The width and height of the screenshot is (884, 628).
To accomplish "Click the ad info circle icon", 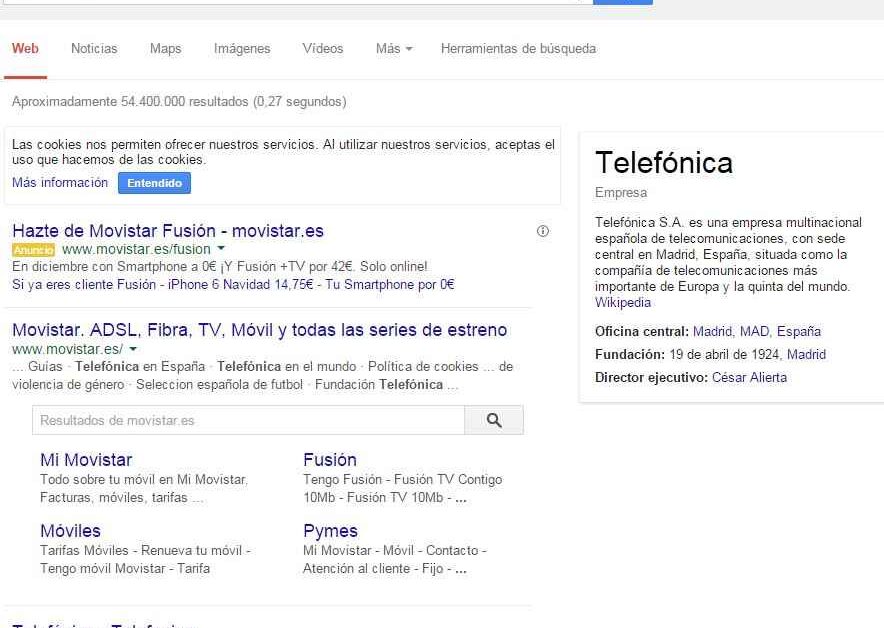I will [542, 231].
